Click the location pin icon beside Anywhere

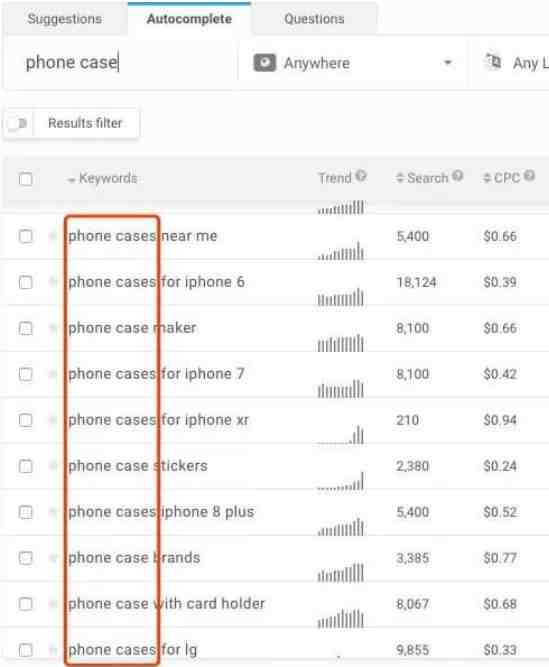coord(265,63)
